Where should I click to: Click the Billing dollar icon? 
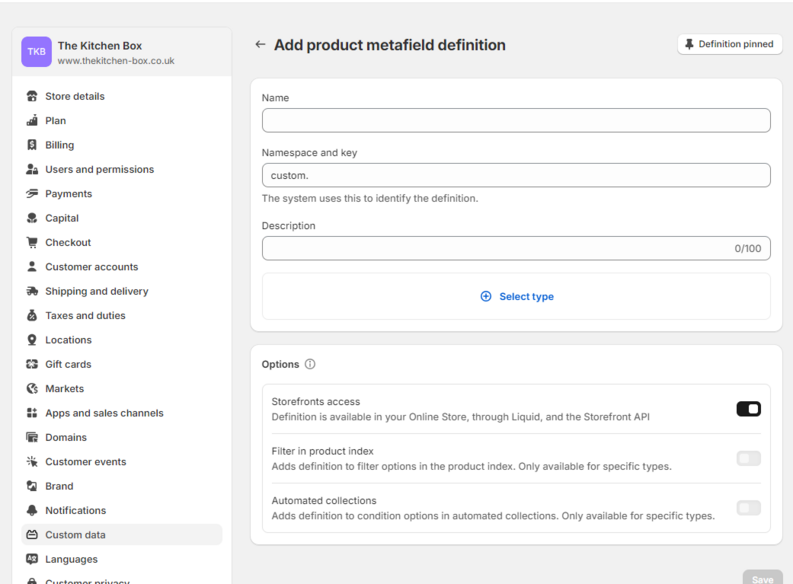pos(32,145)
